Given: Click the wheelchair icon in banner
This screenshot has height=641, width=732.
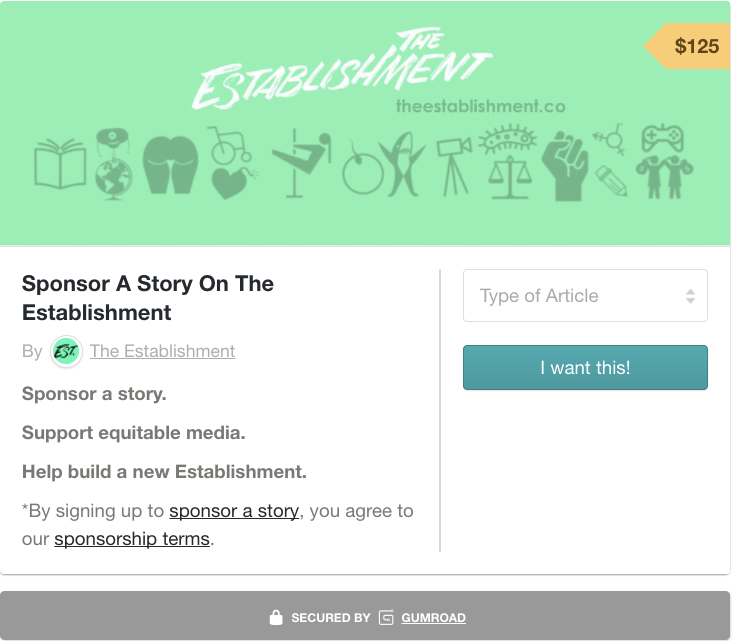Looking at the screenshot, I should (x=224, y=146).
